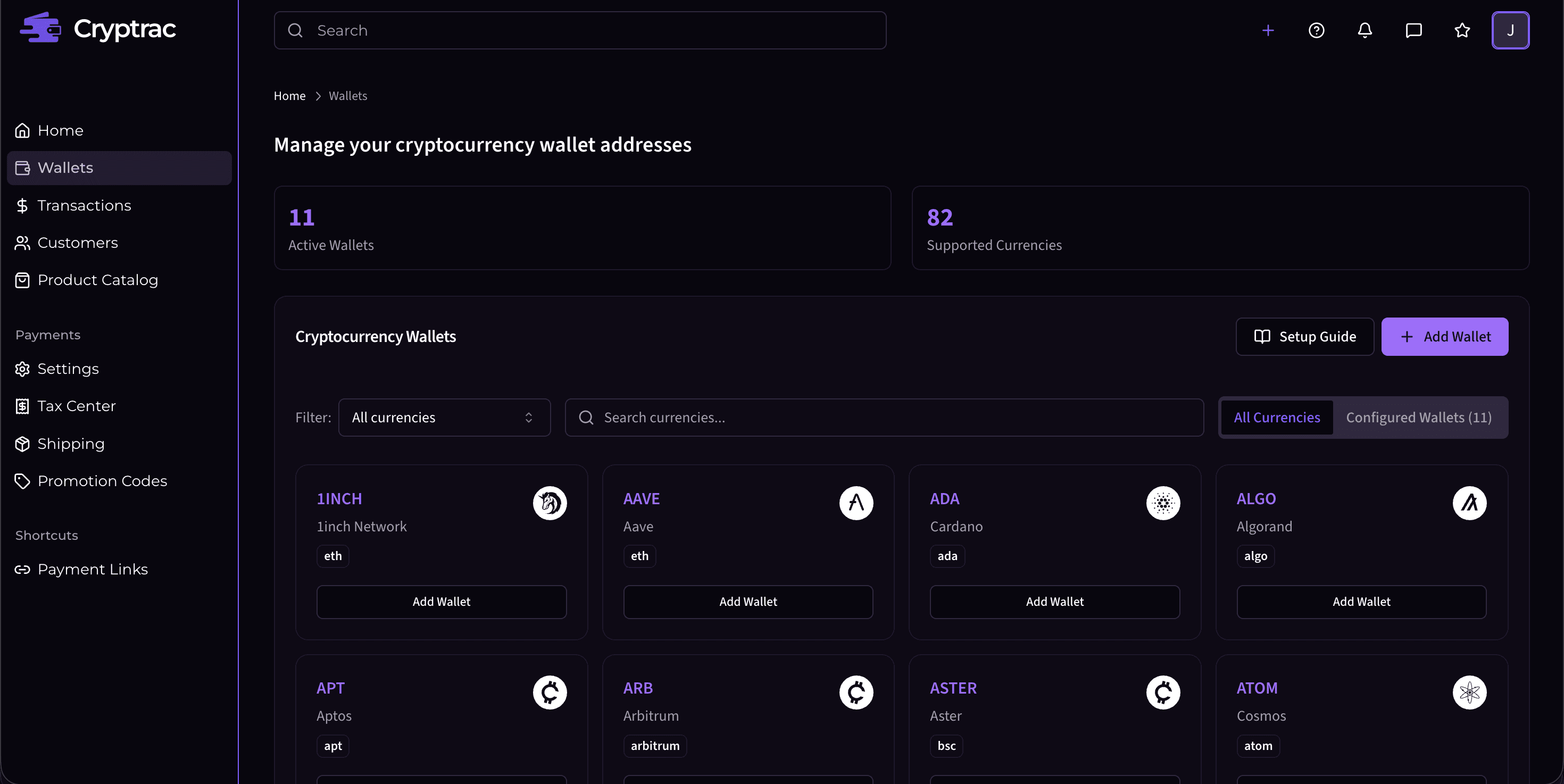Open the Transactions section in the sidebar

click(84, 205)
